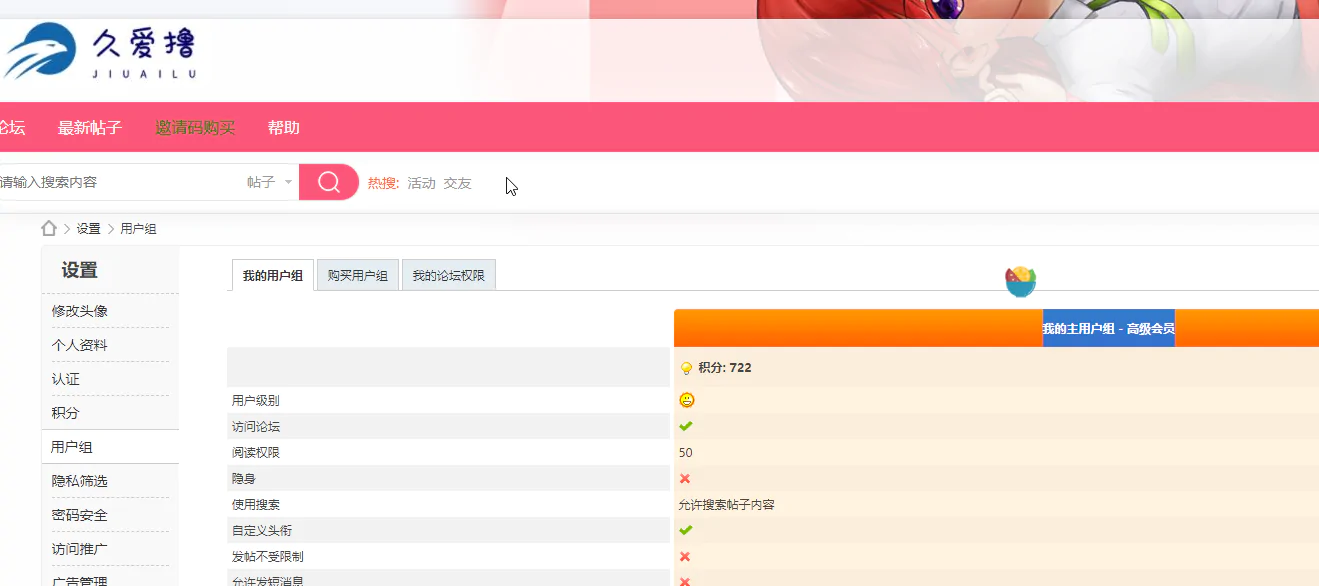Click 用户组 in the breadcrumb

click(138, 229)
